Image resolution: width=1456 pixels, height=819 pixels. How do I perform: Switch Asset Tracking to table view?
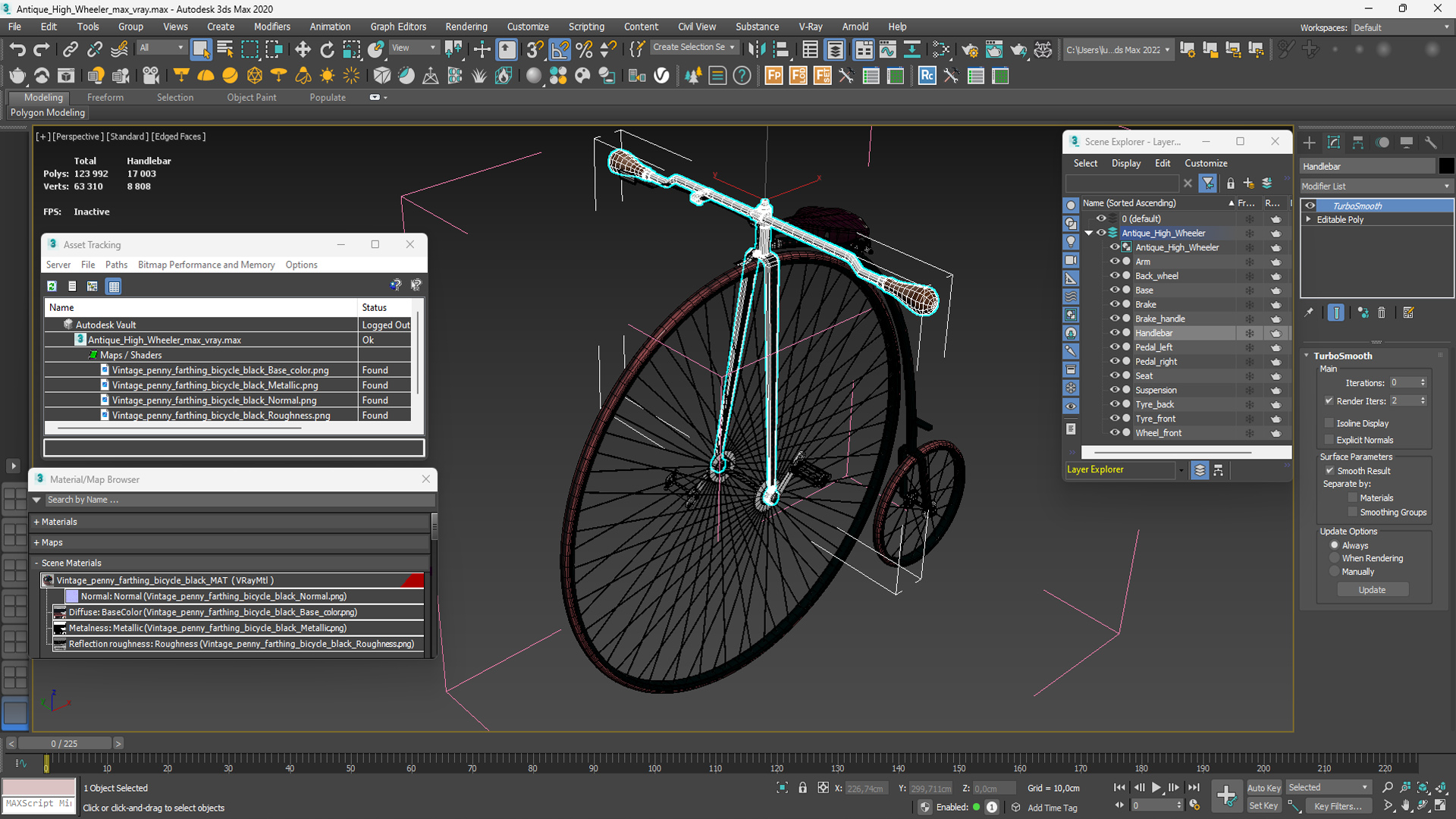tap(114, 286)
